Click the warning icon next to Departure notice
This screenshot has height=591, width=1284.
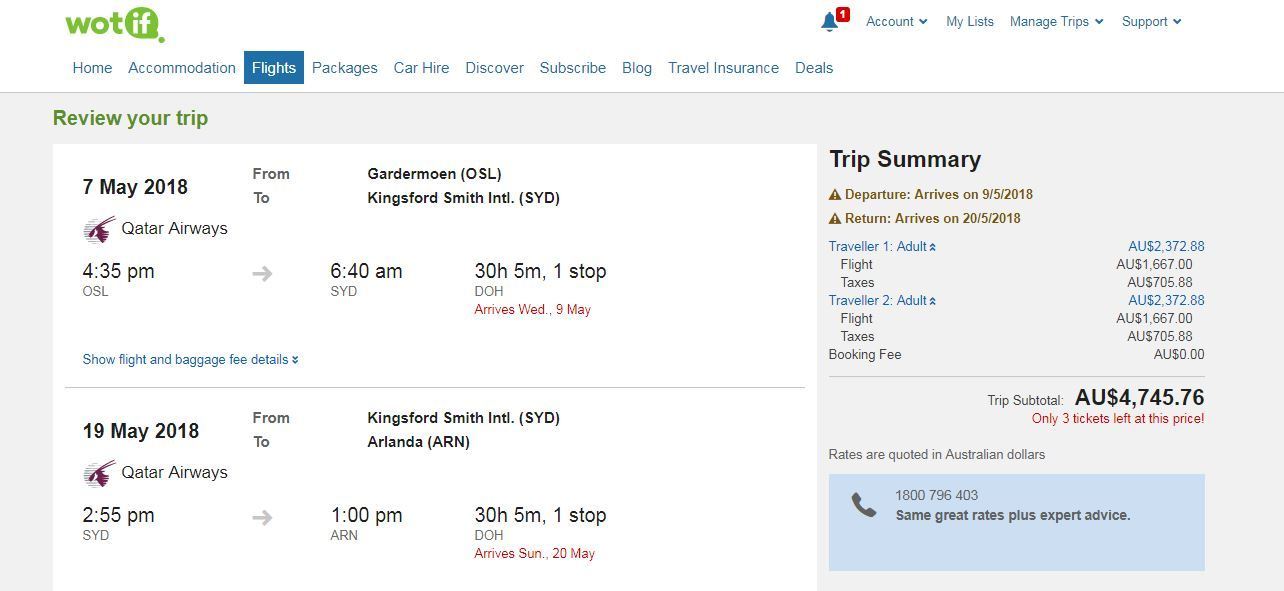pos(835,195)
